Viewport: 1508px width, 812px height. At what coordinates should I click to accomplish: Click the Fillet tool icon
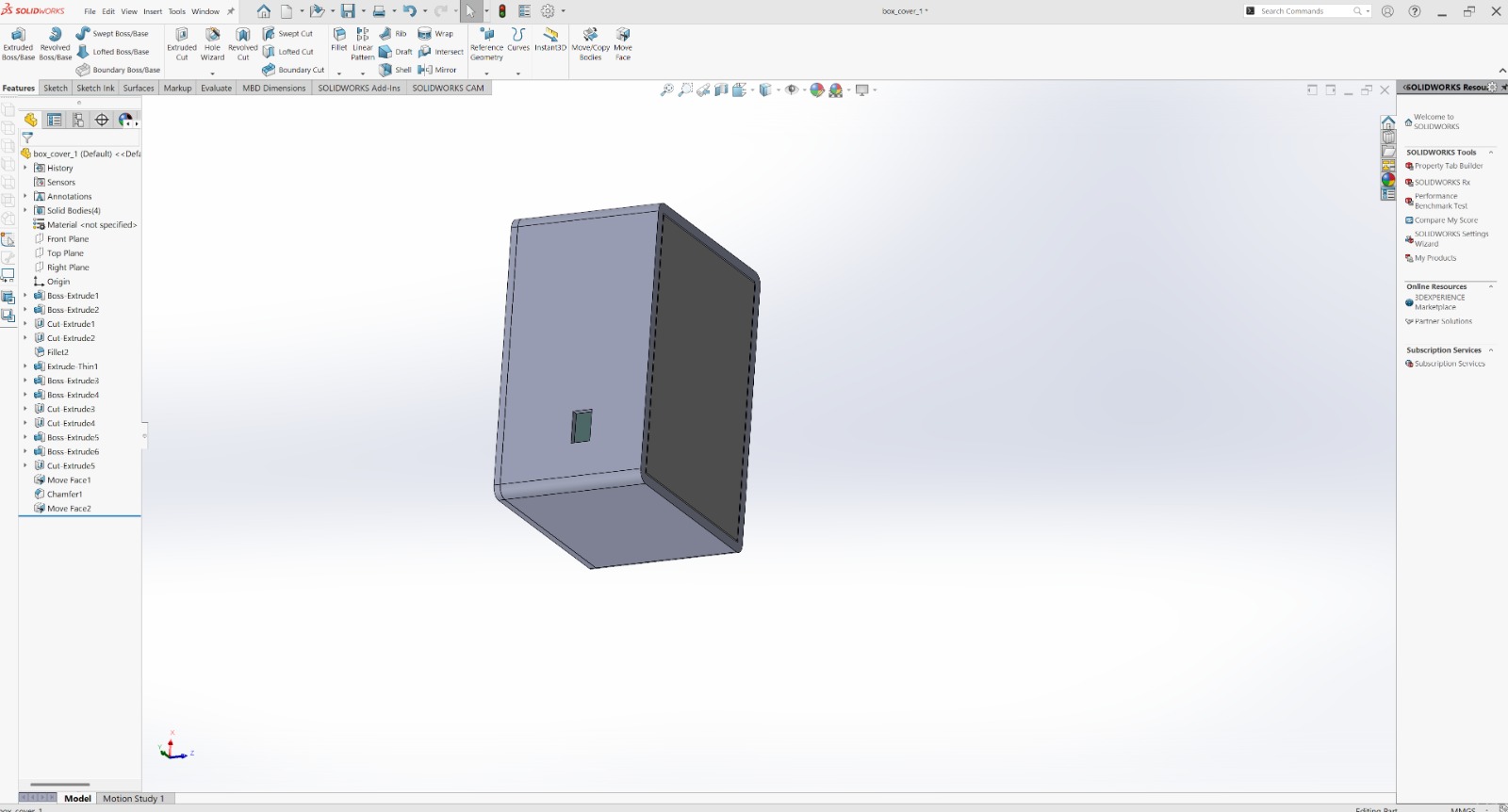click(x=339, y=39)
